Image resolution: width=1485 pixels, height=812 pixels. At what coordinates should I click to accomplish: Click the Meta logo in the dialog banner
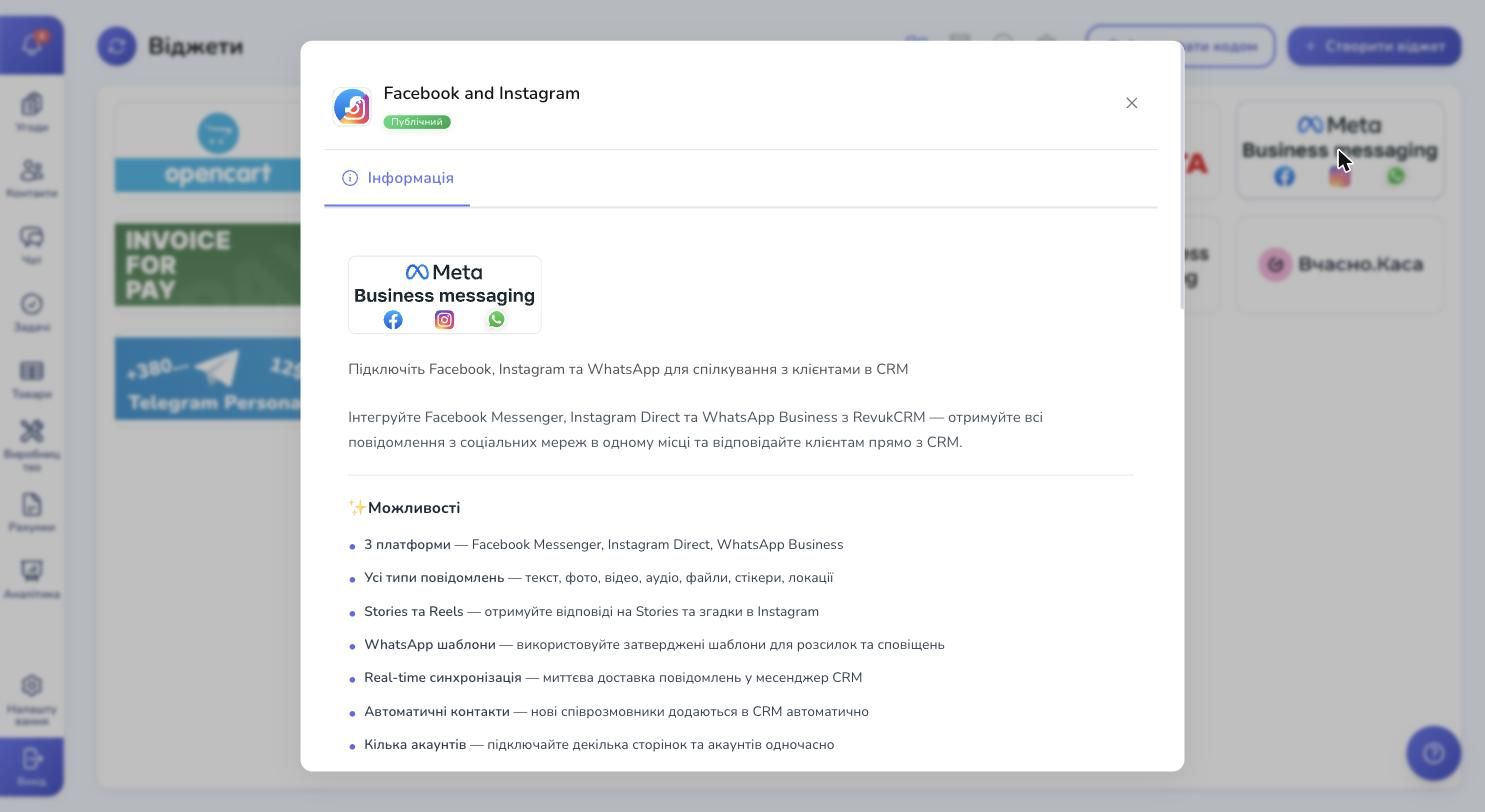[444, 272]
